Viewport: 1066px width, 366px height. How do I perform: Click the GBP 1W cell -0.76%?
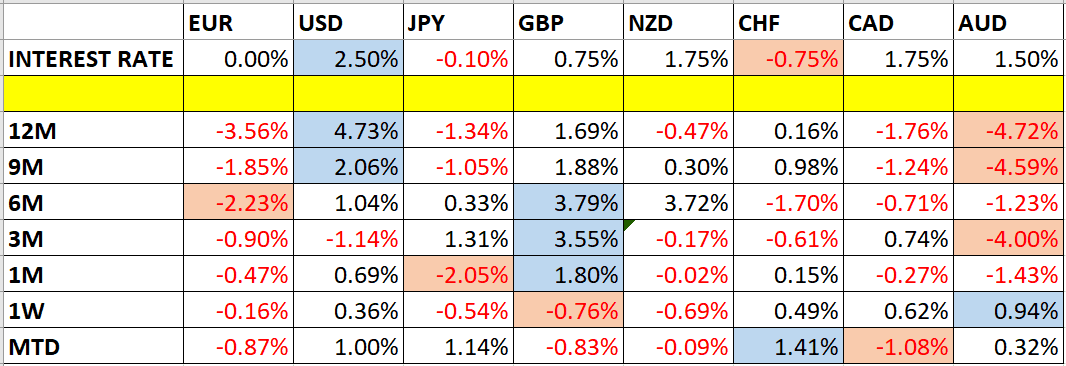[568, 311]
